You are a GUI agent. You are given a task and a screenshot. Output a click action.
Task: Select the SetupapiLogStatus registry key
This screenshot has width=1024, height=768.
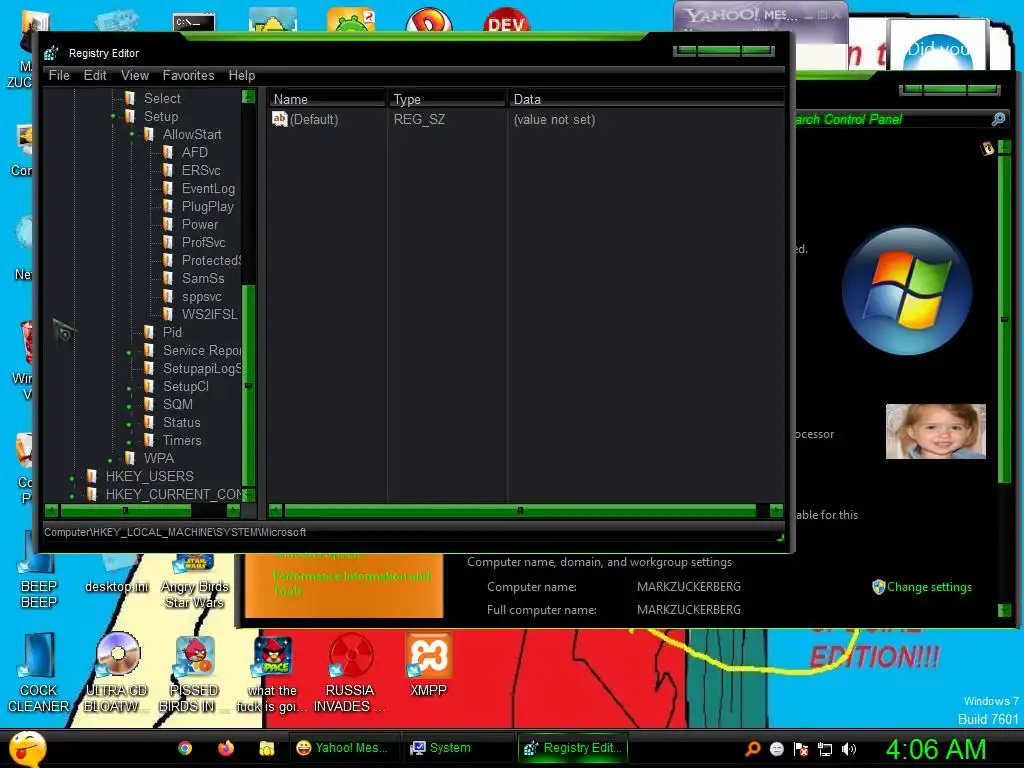tap(202, 368)
